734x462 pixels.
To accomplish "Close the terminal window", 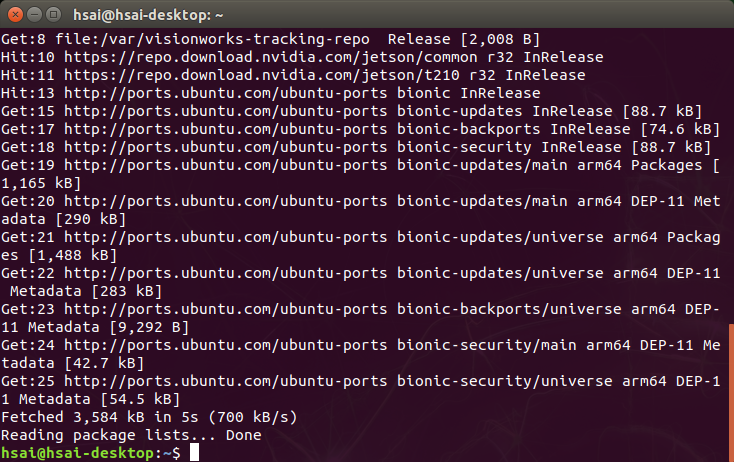I will click(15, 15).
